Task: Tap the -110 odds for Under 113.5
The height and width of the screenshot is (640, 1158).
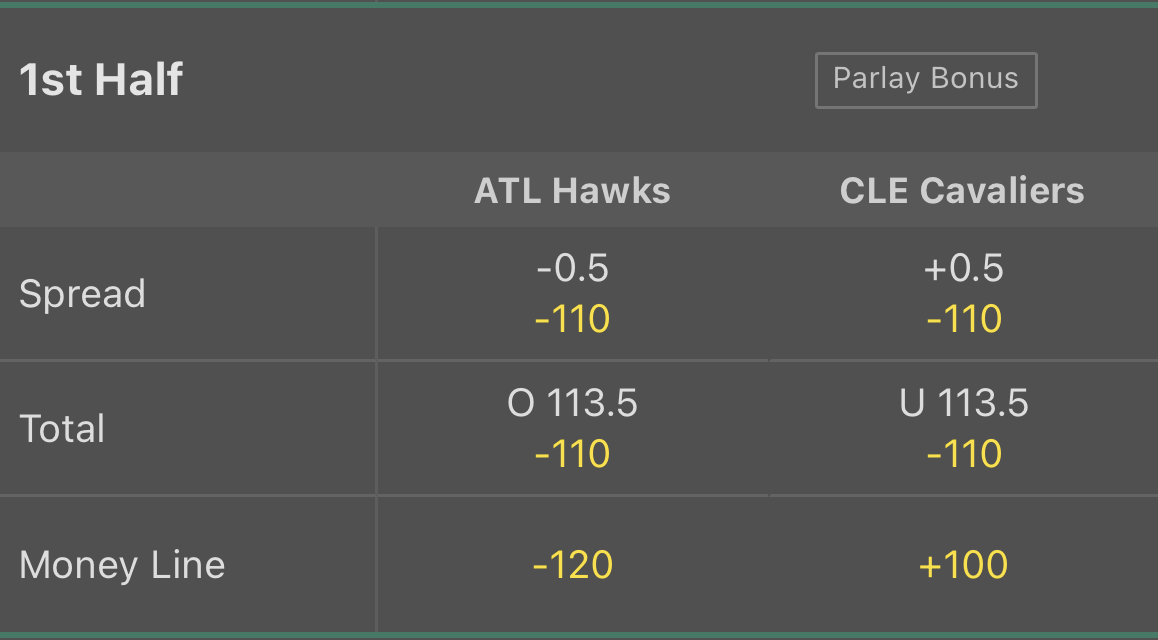Action: point(963,453)
